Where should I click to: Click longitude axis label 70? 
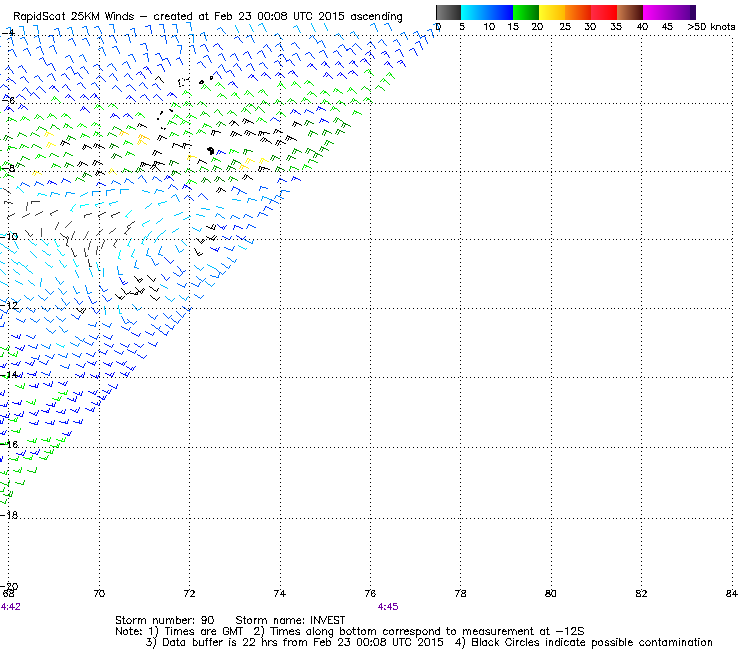coord(99,593)
